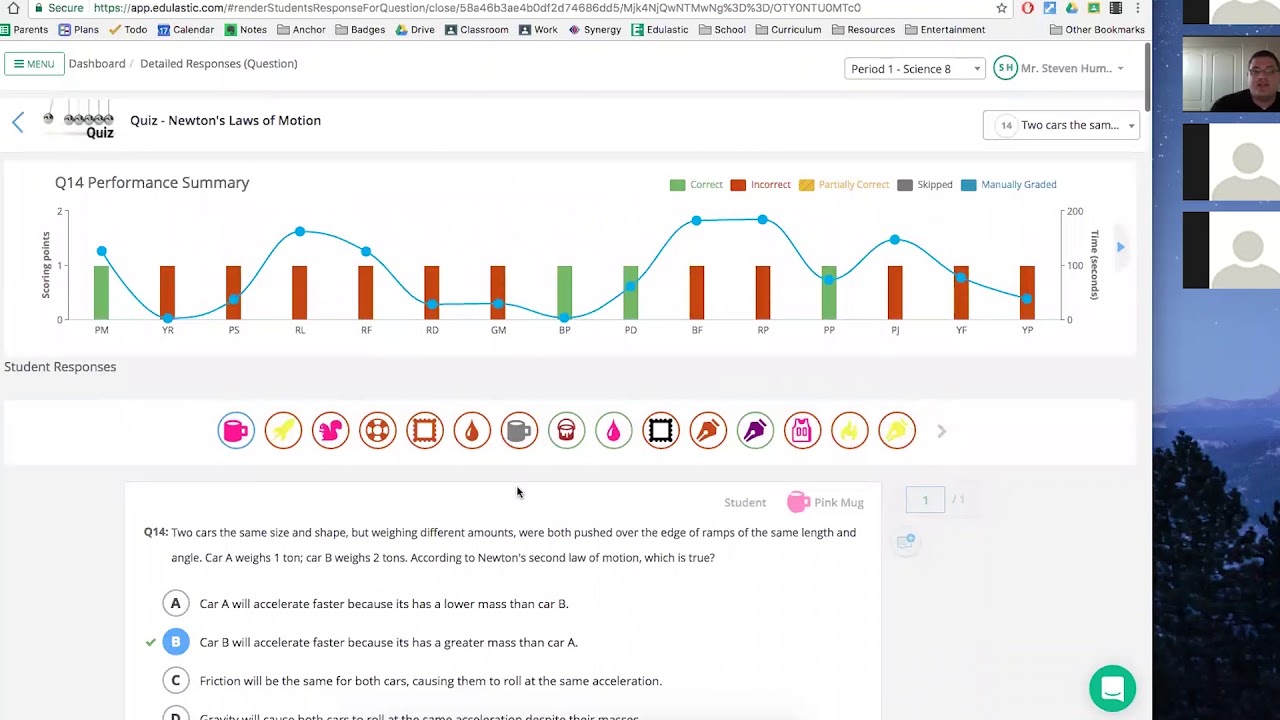Toggle the Skipped legend filter

pyautogui.click(x=925, y=185)
